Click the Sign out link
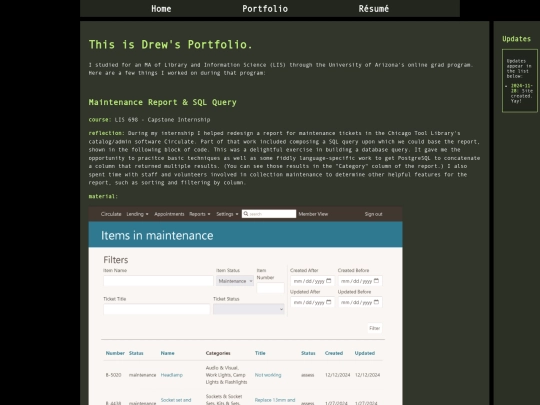This screenshot has width=540, height=405. point(373,214)
